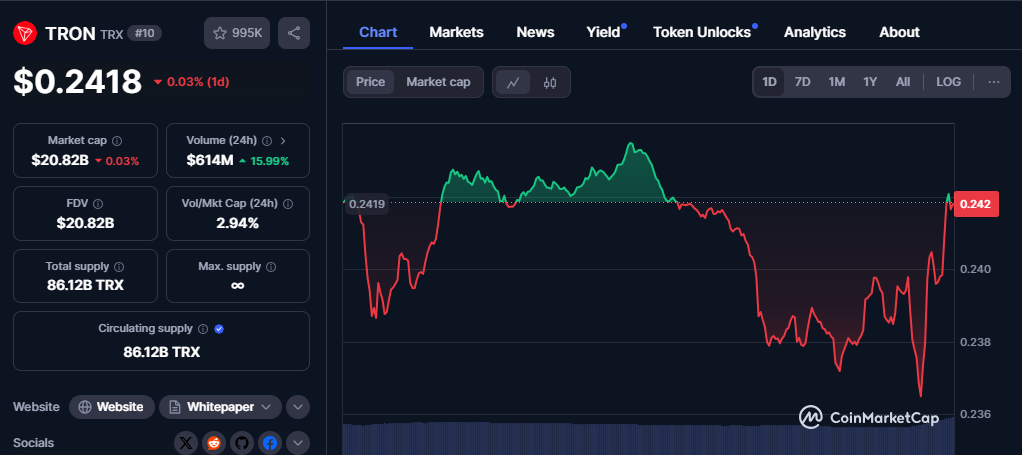The image size is (1022, 455).
Task: Switch to line chart view icon
Action: coord(513,82)
